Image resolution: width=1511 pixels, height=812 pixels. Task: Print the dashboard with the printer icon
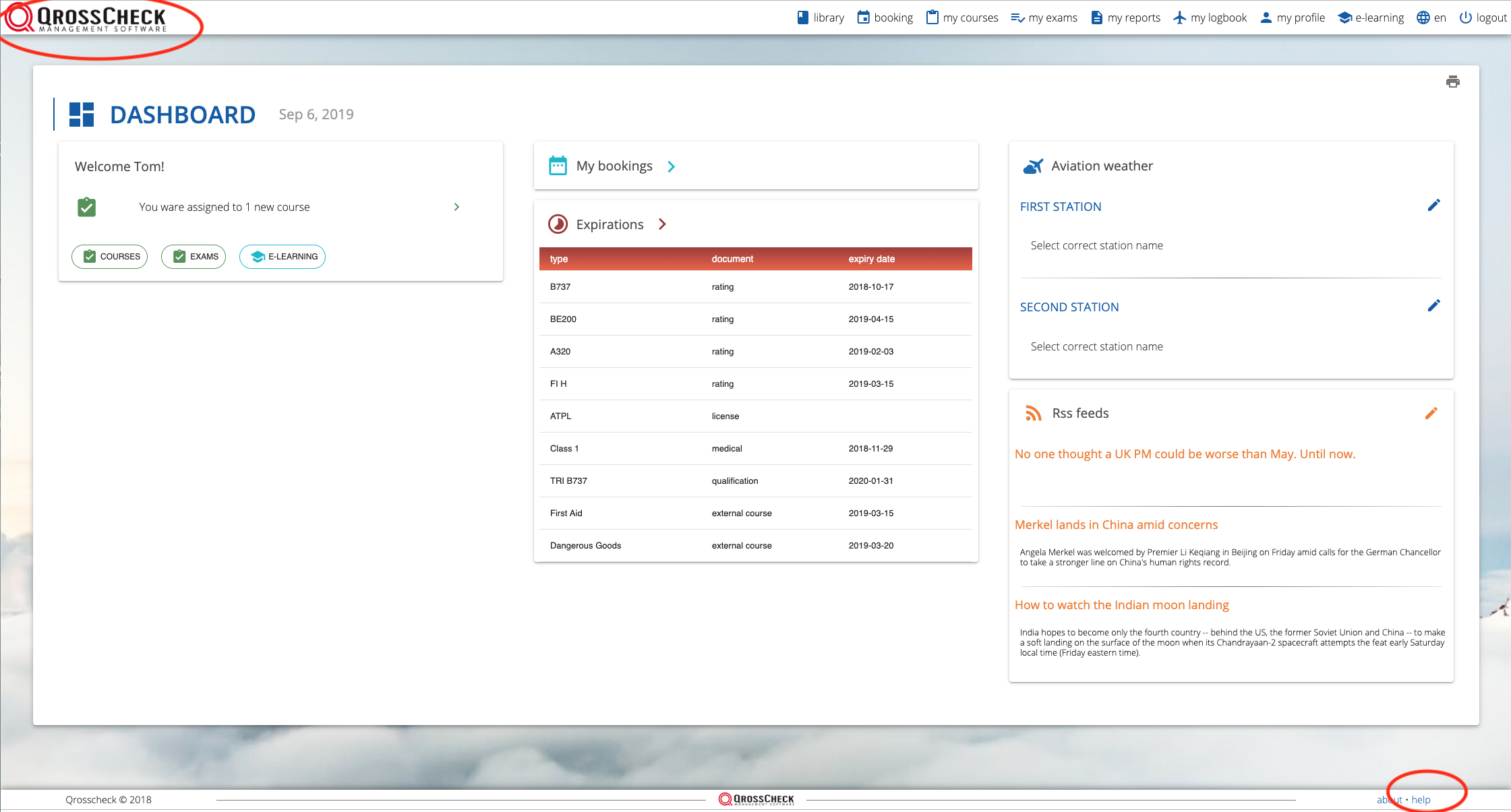click(x=1453, y=82)
